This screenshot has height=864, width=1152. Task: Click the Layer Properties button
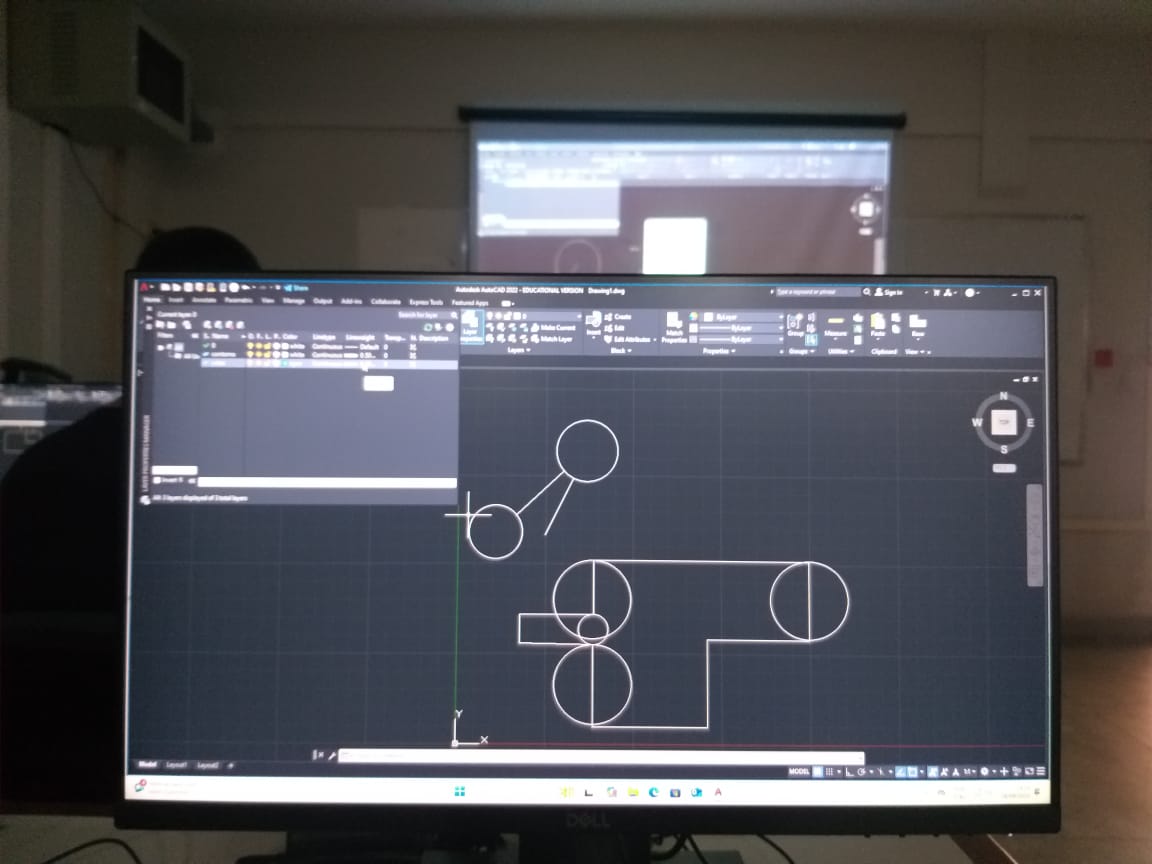(472, 327)
